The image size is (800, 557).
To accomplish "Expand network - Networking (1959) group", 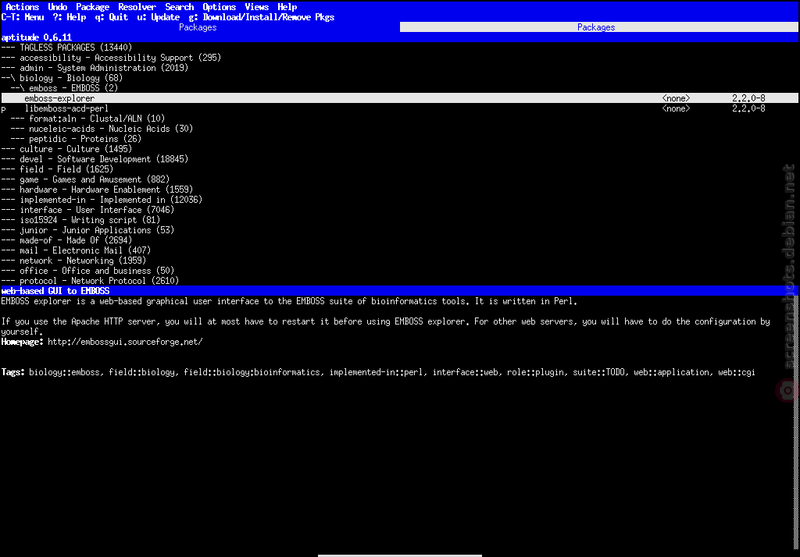I will 73,261.
